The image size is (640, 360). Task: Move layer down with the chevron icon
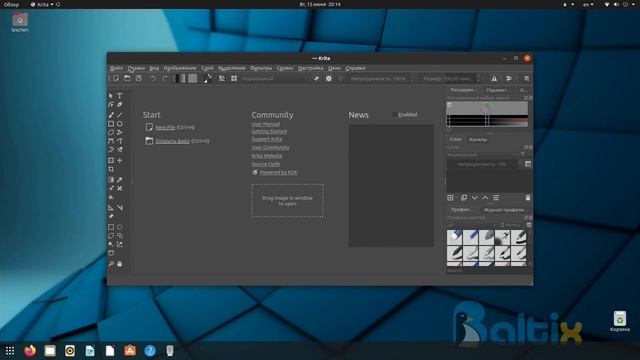[474, 198]
